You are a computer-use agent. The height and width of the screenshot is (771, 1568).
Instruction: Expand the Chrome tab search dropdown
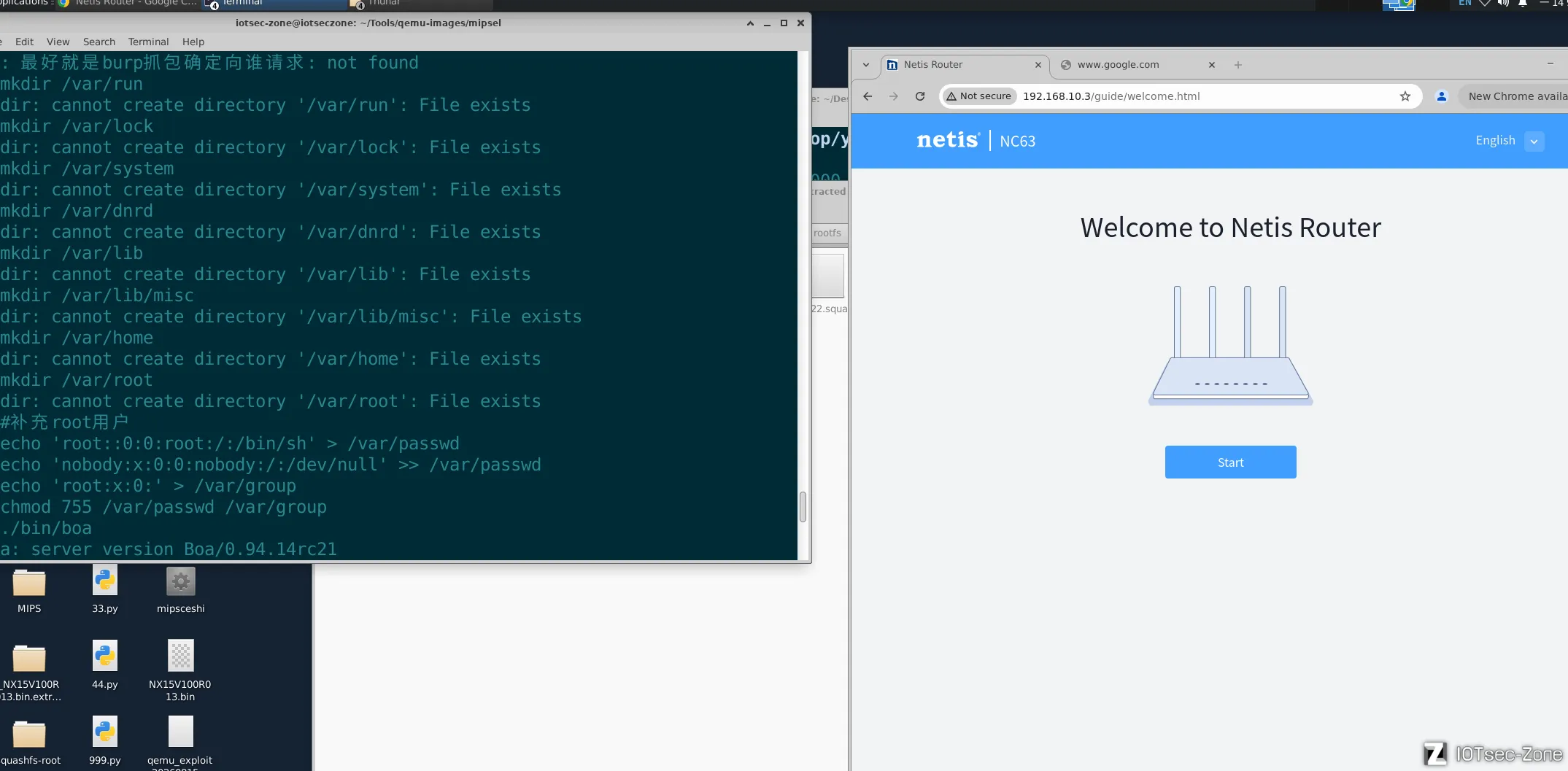866,65
